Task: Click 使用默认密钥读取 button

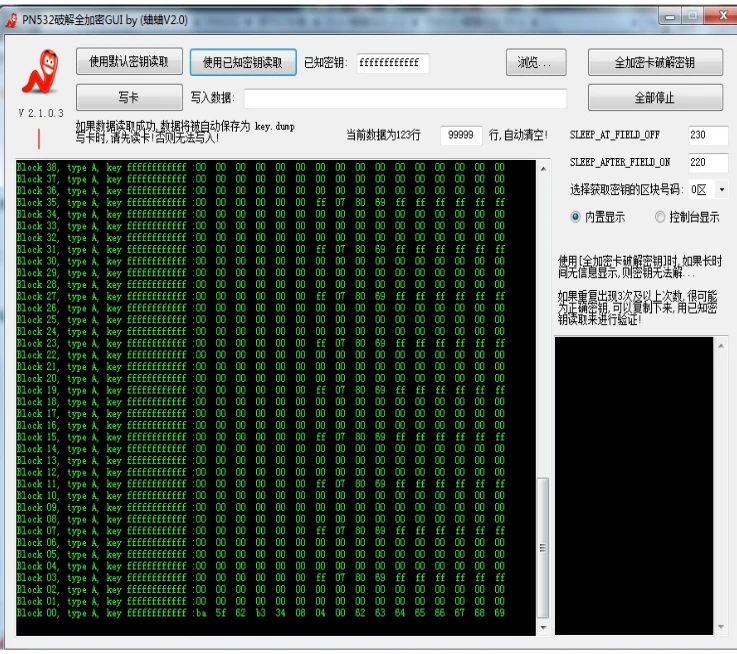Action: (x=129, y=62)
